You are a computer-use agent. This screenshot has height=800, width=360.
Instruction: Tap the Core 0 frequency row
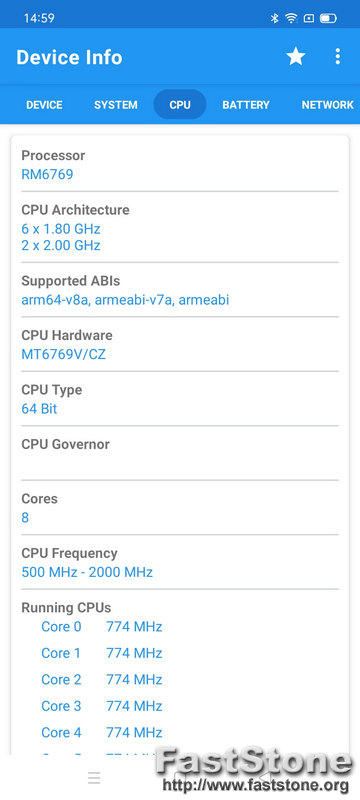(102, 627)
